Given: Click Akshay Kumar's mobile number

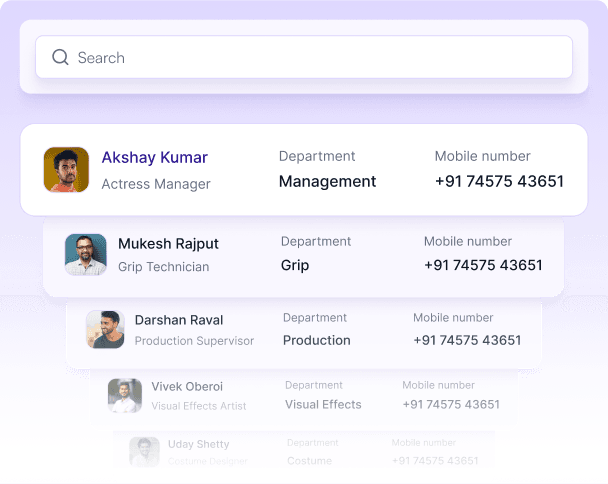Looking at the screenshot, I should pyautogui.click(x=499, y=182).
